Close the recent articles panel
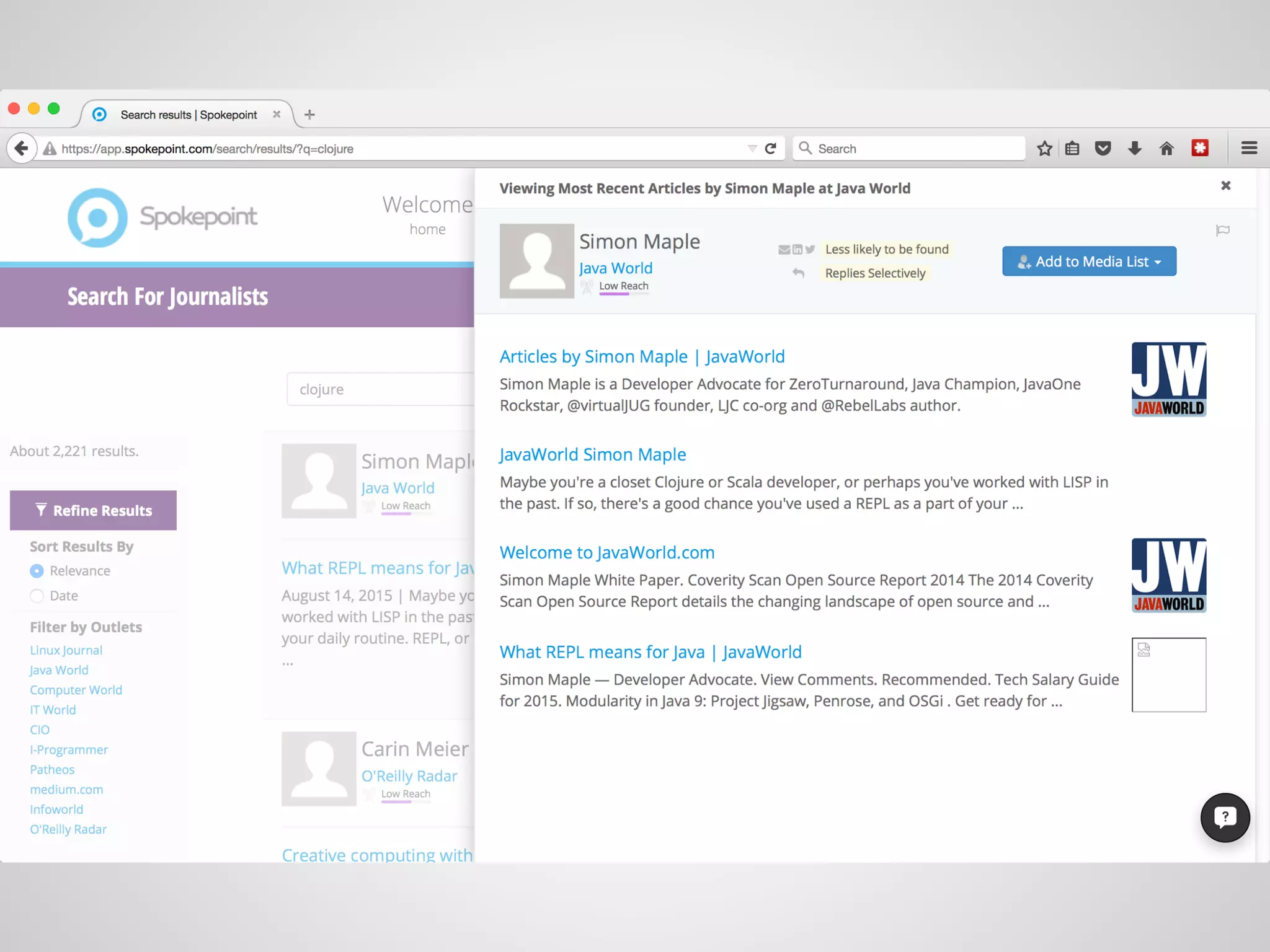1270x952 pixels. pyautogui.click(x=1225, y=186)
